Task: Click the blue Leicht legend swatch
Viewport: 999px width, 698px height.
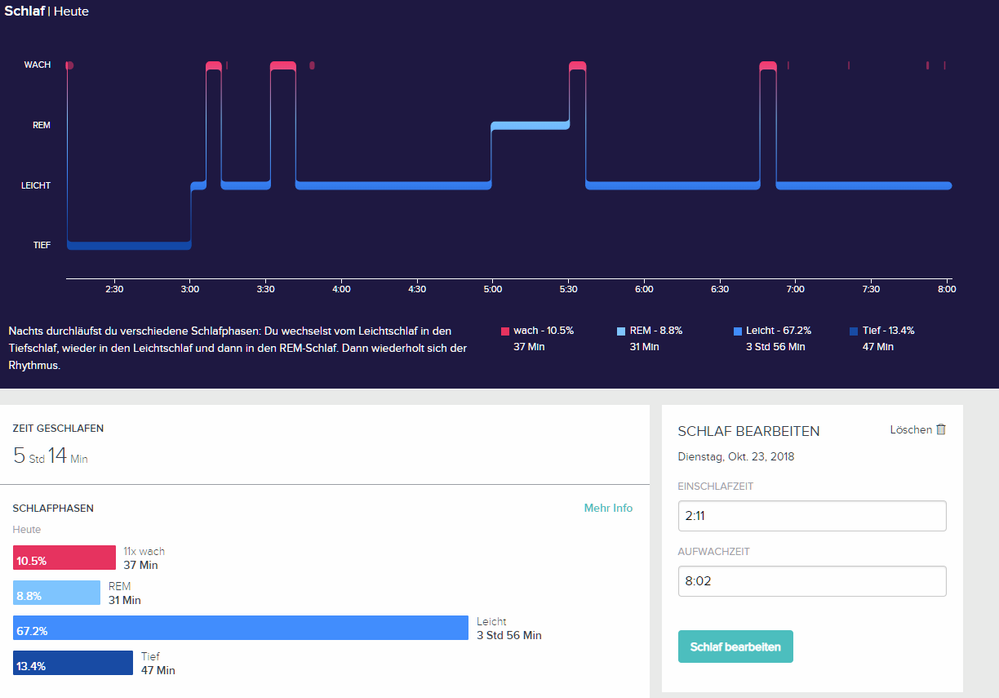Action: pyautogui.click(x=738, y=331)
